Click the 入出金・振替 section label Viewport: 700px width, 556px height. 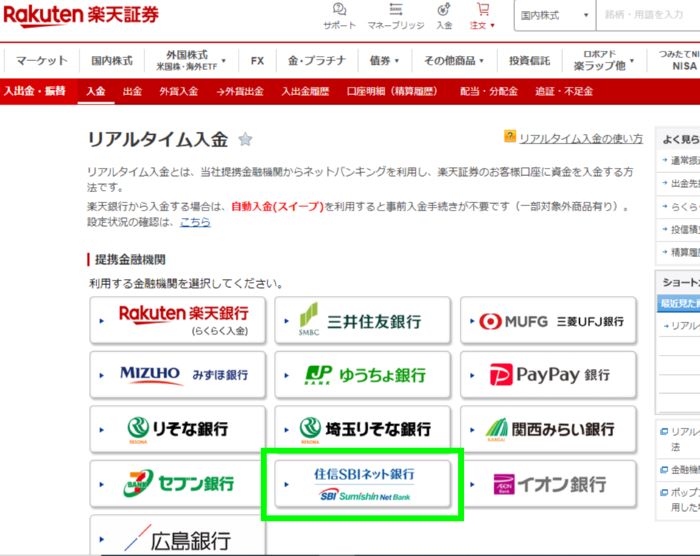coord(35,91)
